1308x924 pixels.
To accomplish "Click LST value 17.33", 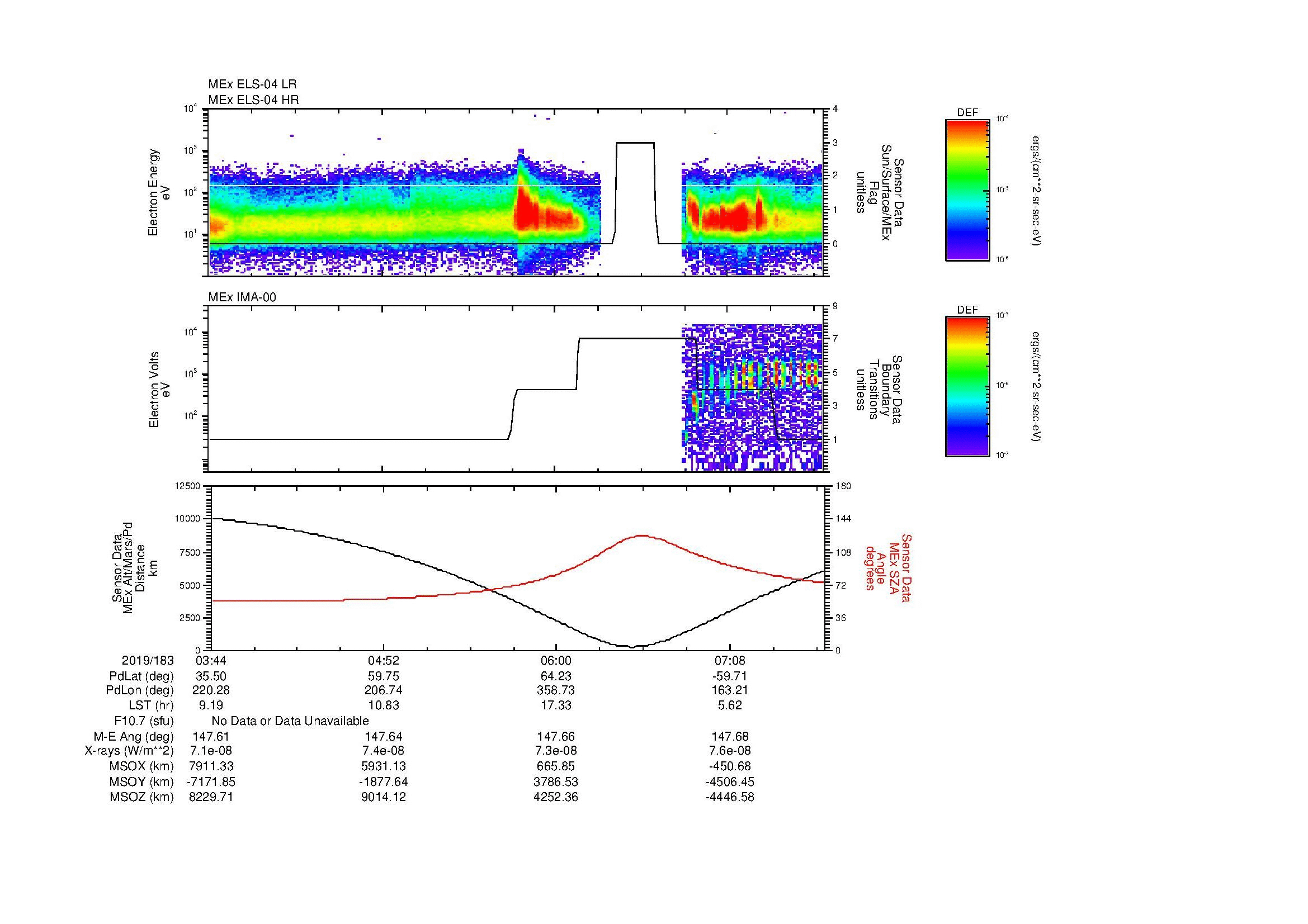I will coord(556,706).
